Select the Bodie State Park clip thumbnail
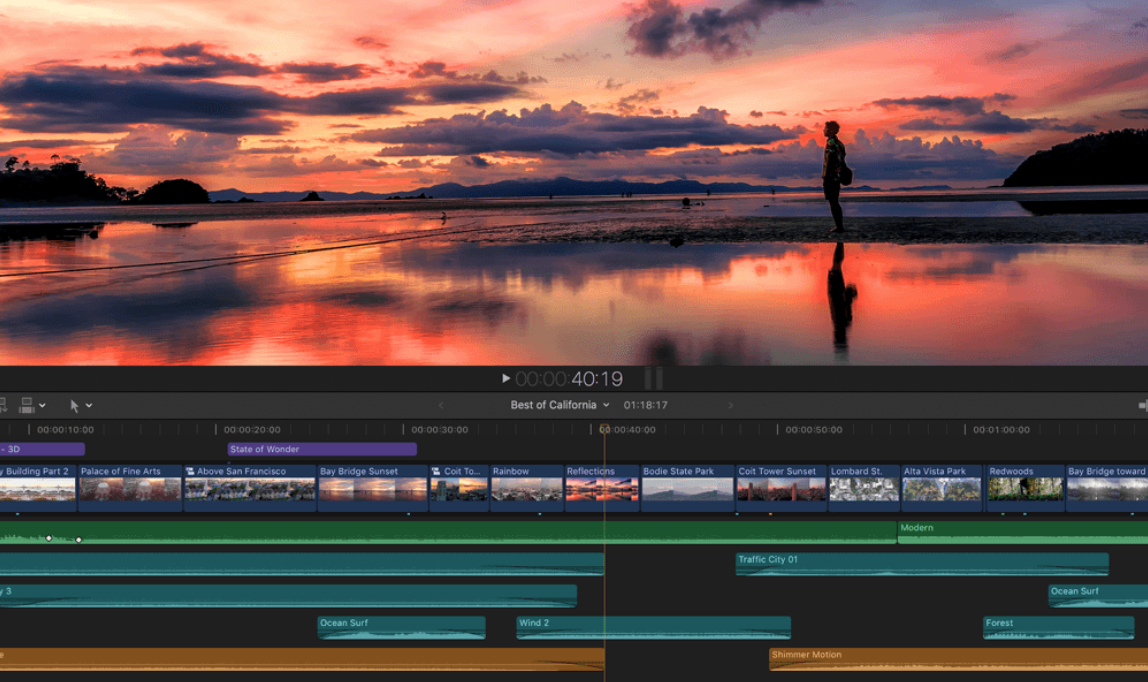The image size is (1148, 682). pyautogui.click(x=688, y=489)
